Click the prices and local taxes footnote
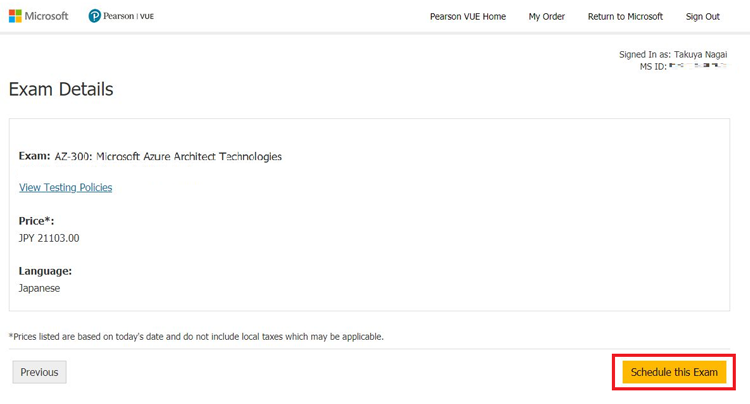750x404 pixels. pos(196,336)
